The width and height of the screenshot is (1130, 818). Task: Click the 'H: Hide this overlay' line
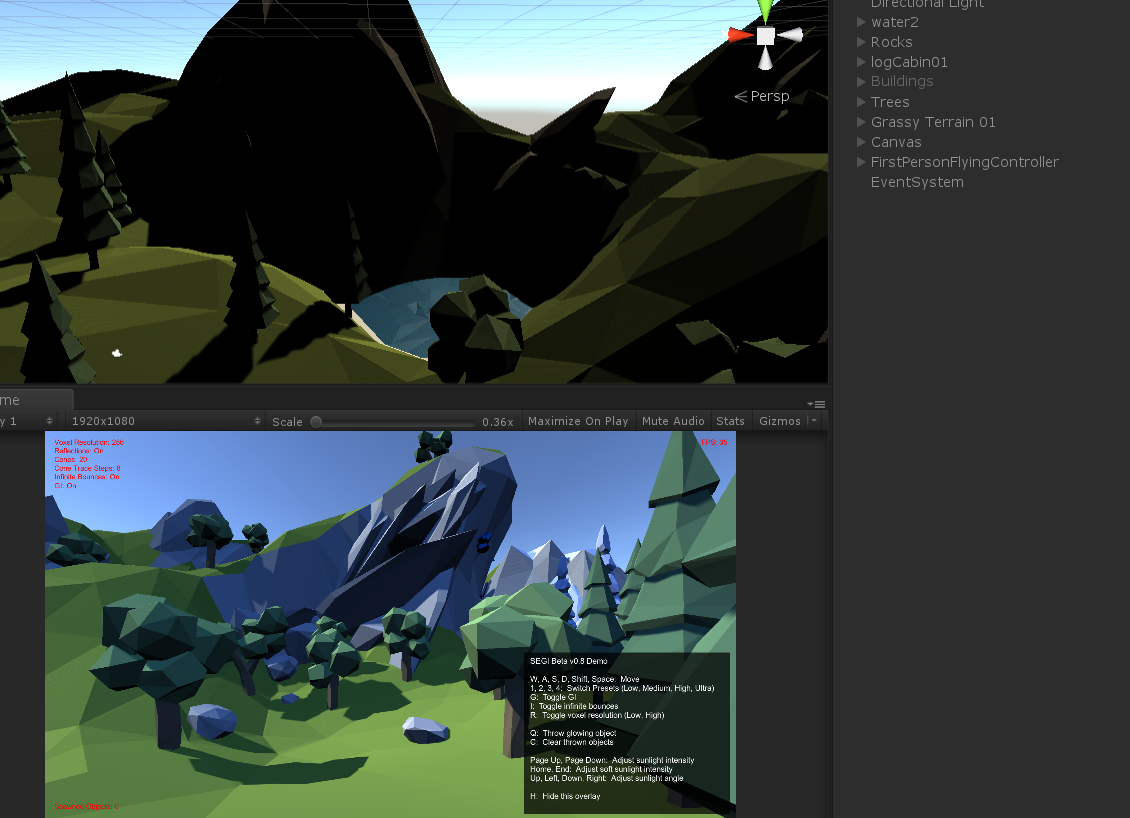(x=565, y=796)
